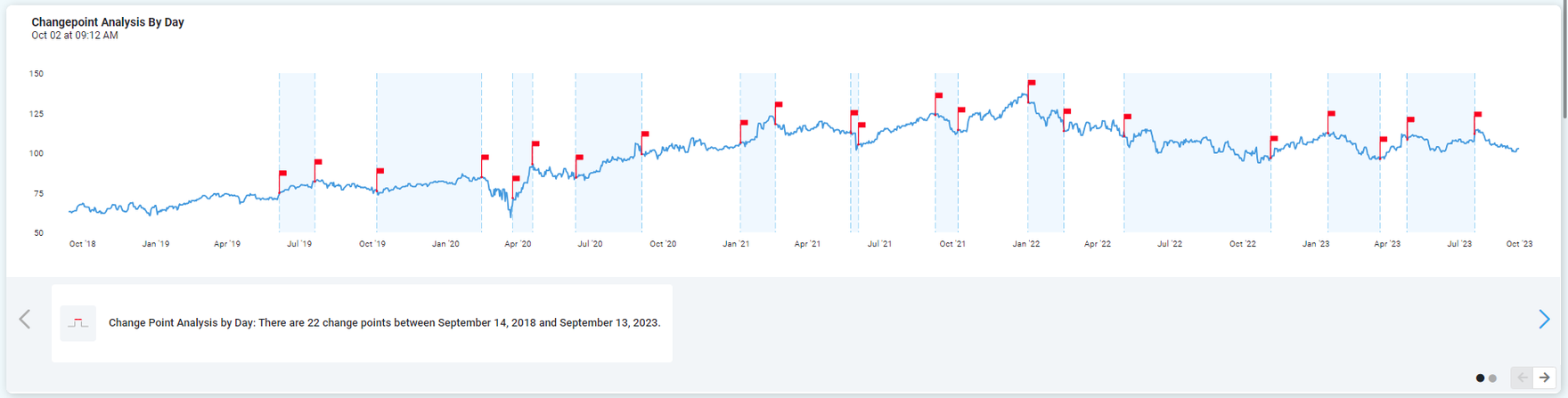Click the Oct 02 at 09:12 AM timestamp
Image resolution: width=1568 pixels, height=398 pixels.
[75, 36]
